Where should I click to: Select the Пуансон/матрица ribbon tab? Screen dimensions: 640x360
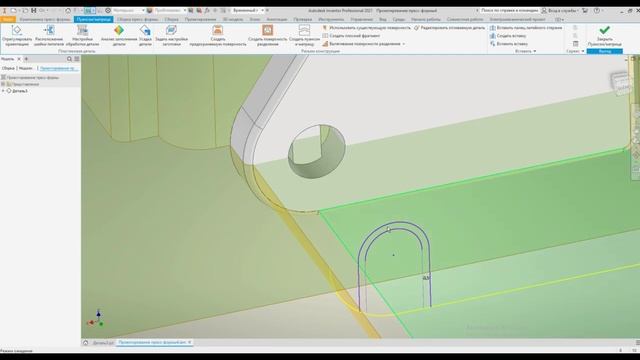pos(93,19)
